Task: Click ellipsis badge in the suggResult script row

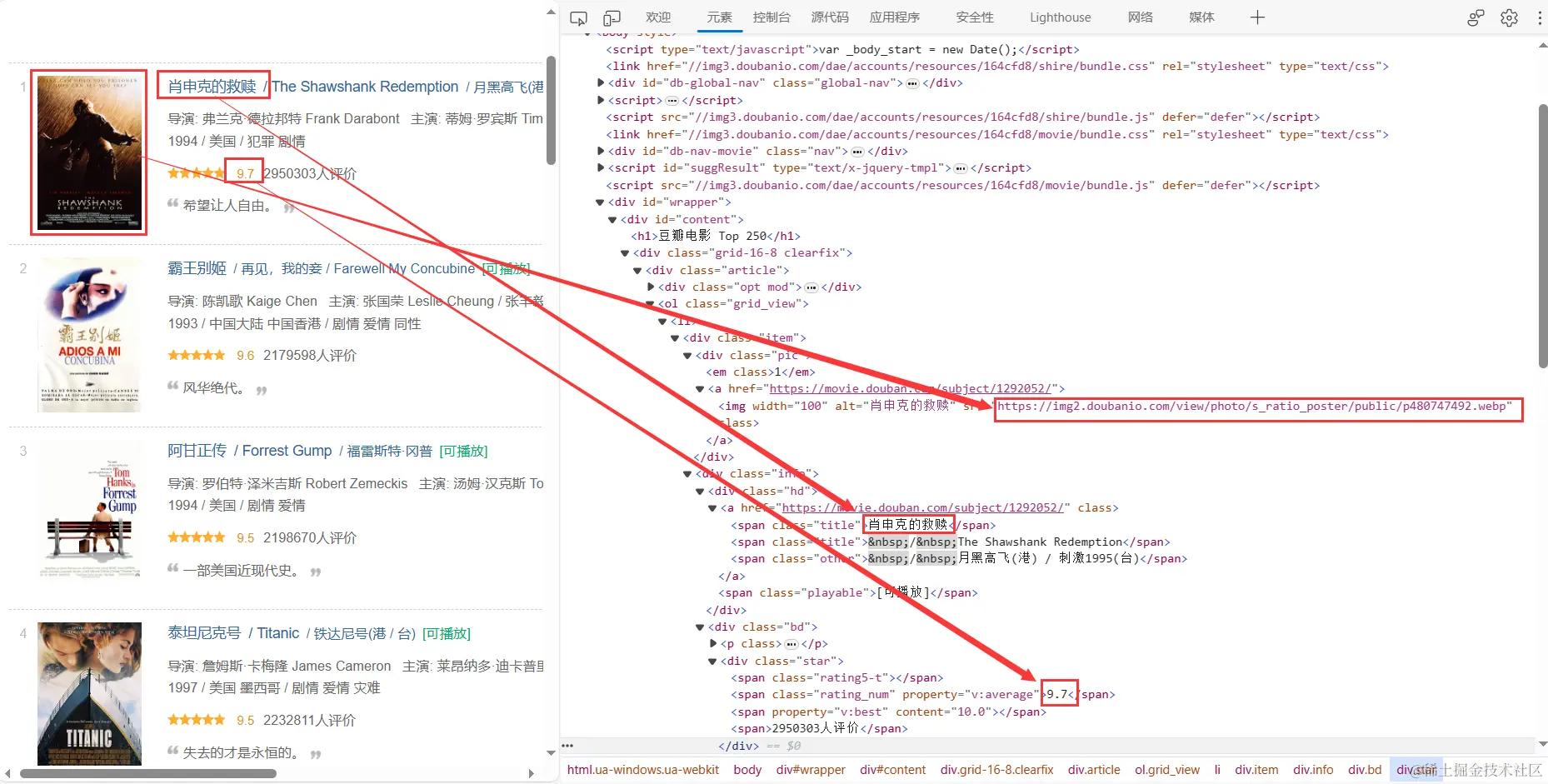Action: click(961, 168)
